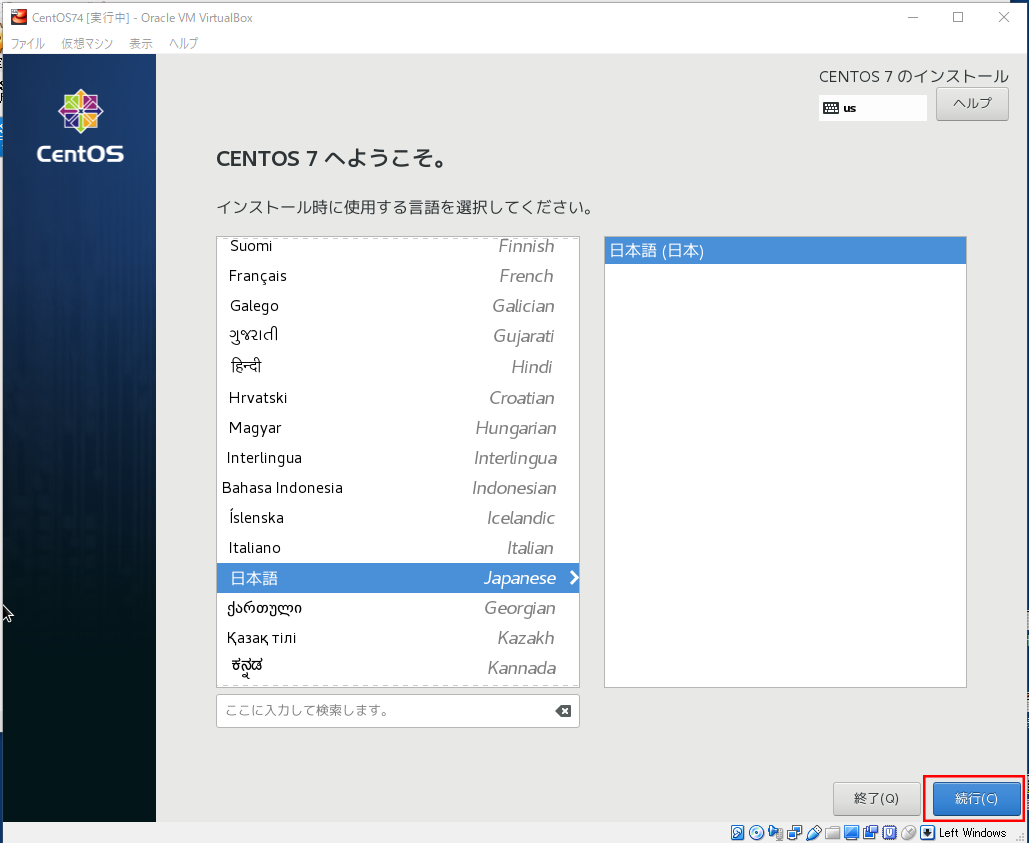1029x843 pixels.
Task: Click the mouse integration icon in status bar
Action: [x=908, y=833]
